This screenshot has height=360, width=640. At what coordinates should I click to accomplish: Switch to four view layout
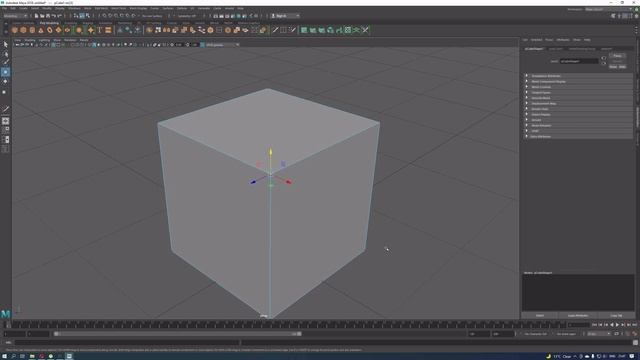(x=5, y=130)
